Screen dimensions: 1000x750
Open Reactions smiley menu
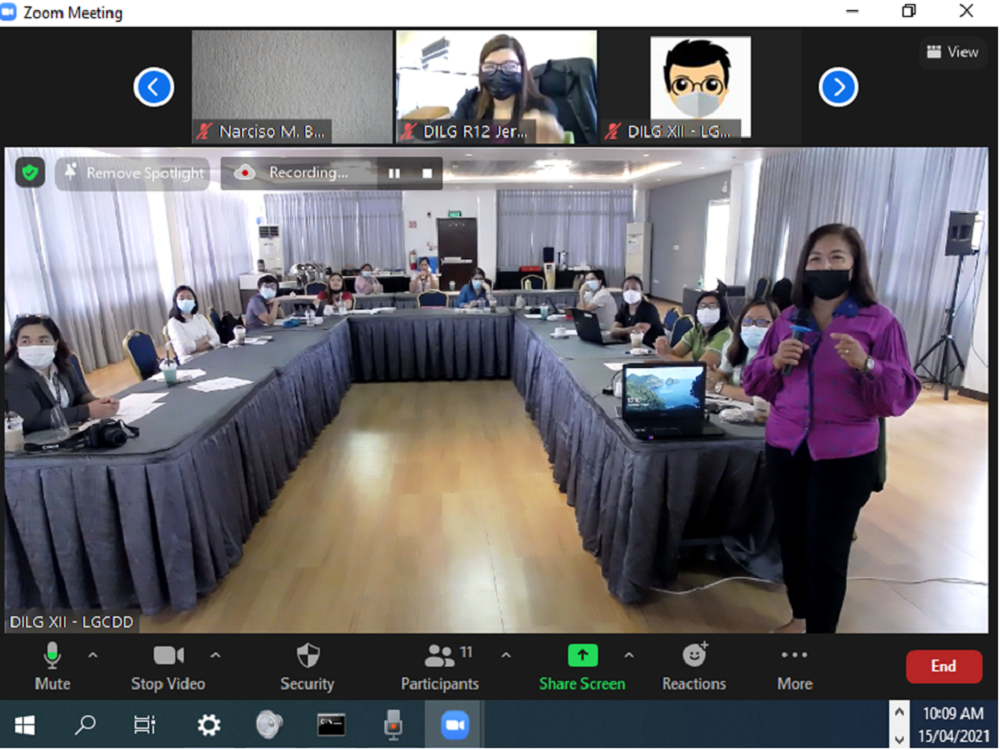[694, 666]
